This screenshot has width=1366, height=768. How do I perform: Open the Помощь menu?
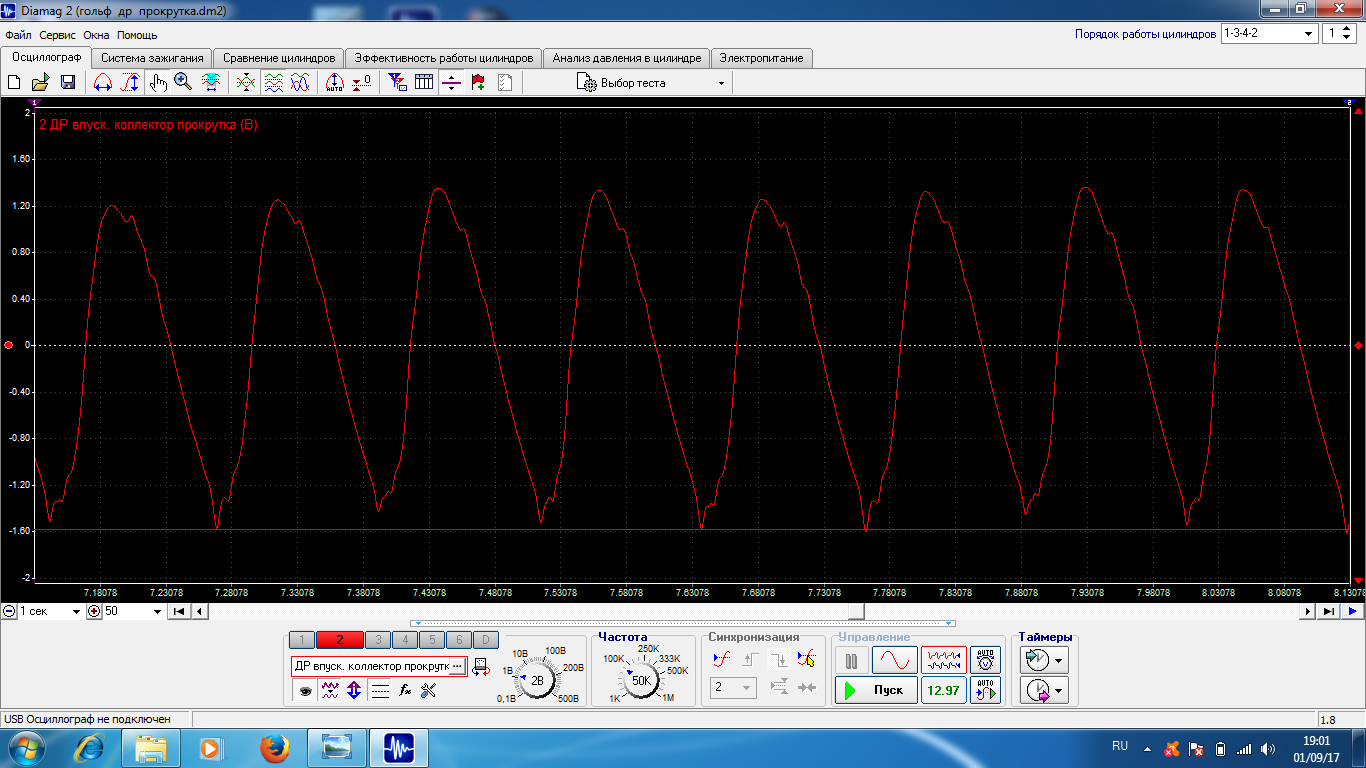[x=137, y=35]
